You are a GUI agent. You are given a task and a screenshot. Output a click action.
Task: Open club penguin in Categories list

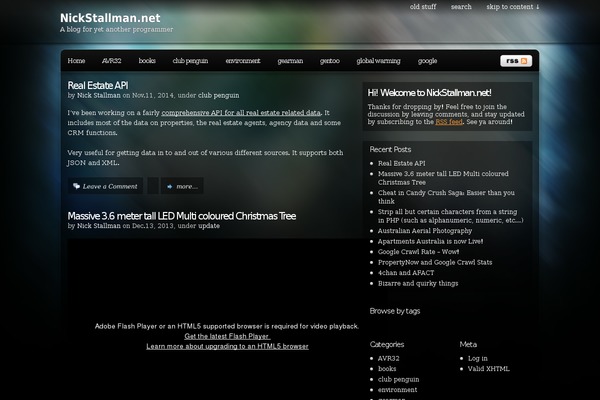pyautogui.click(x=398, y=380)
